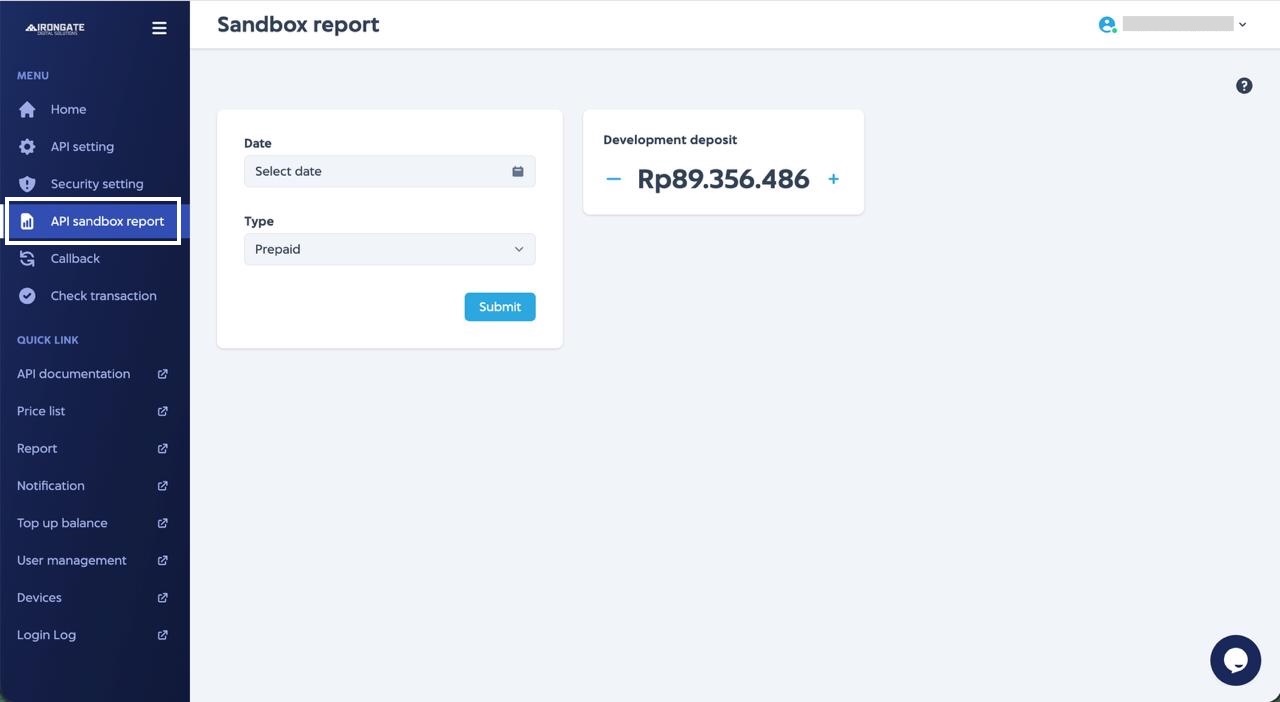The image size is (1280, 702).
Task: Open Check transaction via checkmark icon
Action: tap(27, 295)
